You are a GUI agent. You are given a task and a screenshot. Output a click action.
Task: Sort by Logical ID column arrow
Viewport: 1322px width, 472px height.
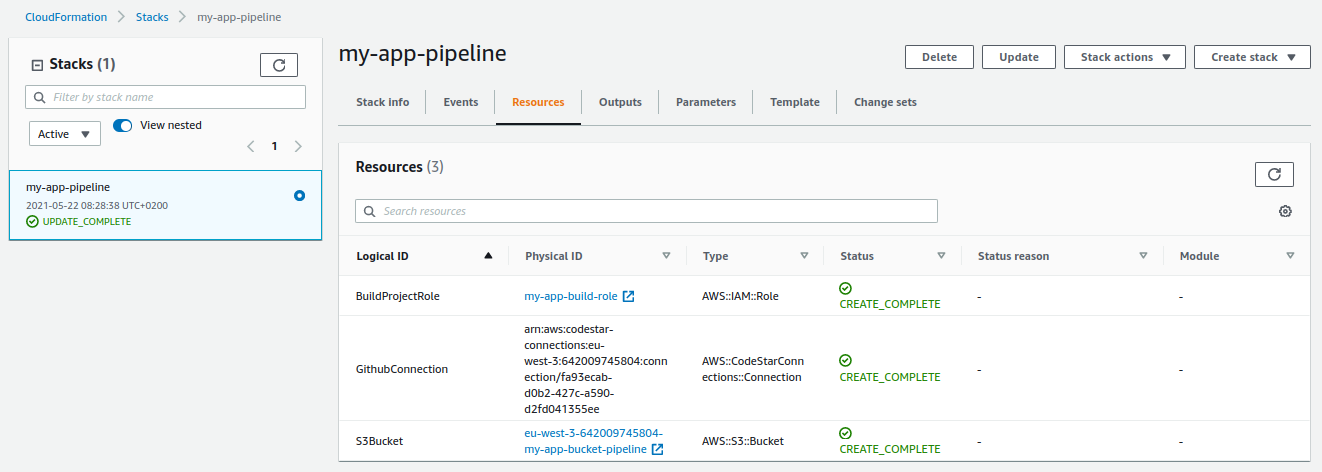(488, 256)
